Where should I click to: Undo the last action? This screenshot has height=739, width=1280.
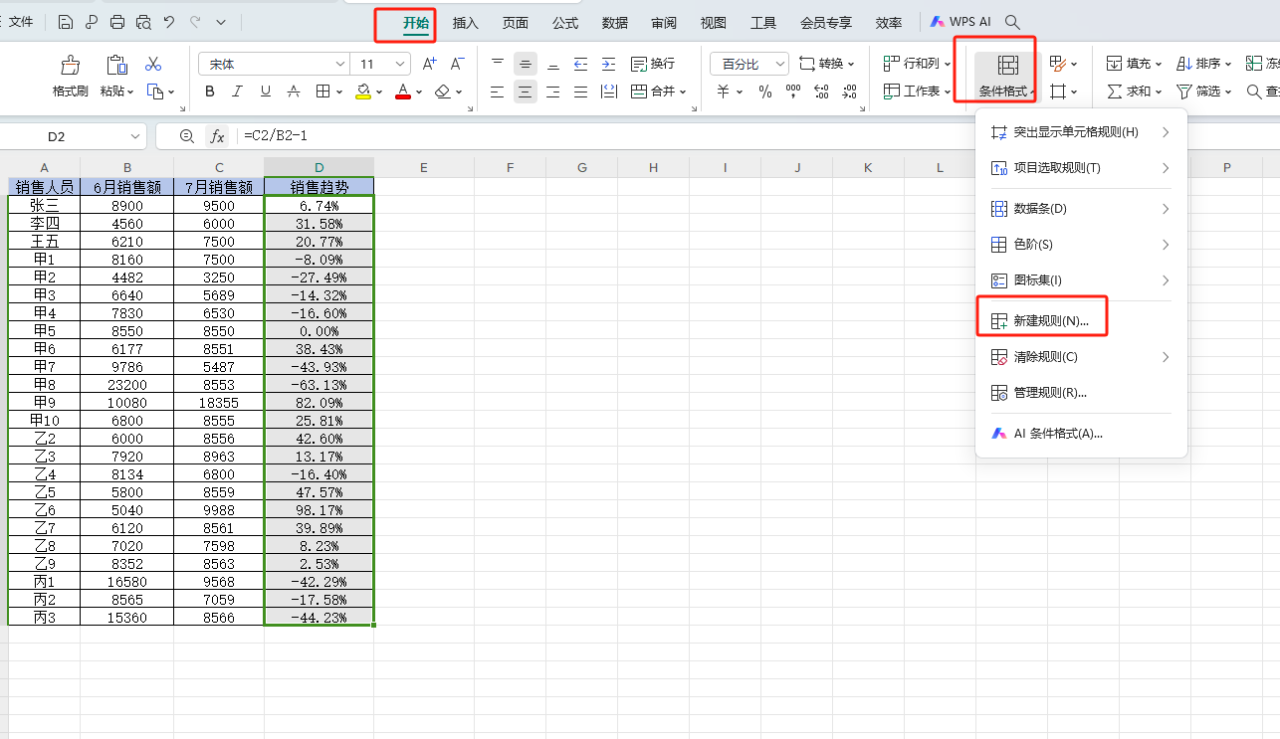click(x=169, y=22)
